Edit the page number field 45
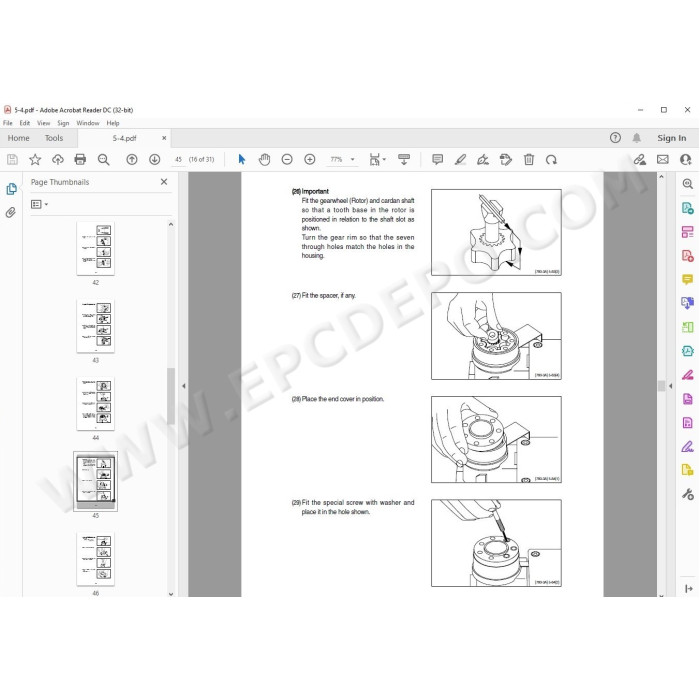 (178, 159)
